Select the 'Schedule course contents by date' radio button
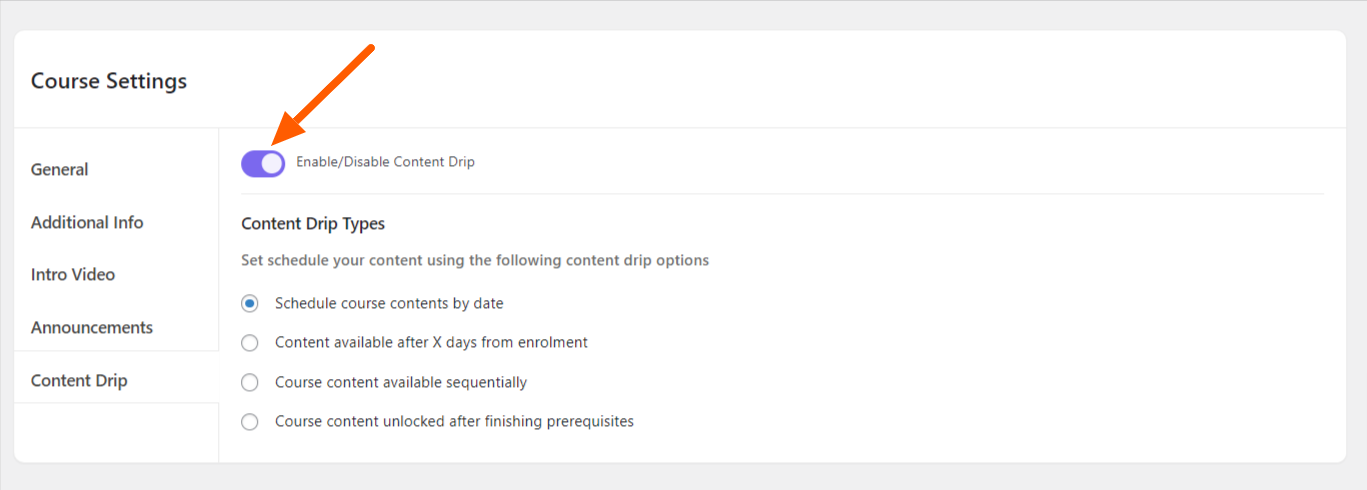This screenshot has height=490, width=1367. (x=250, y=303)
